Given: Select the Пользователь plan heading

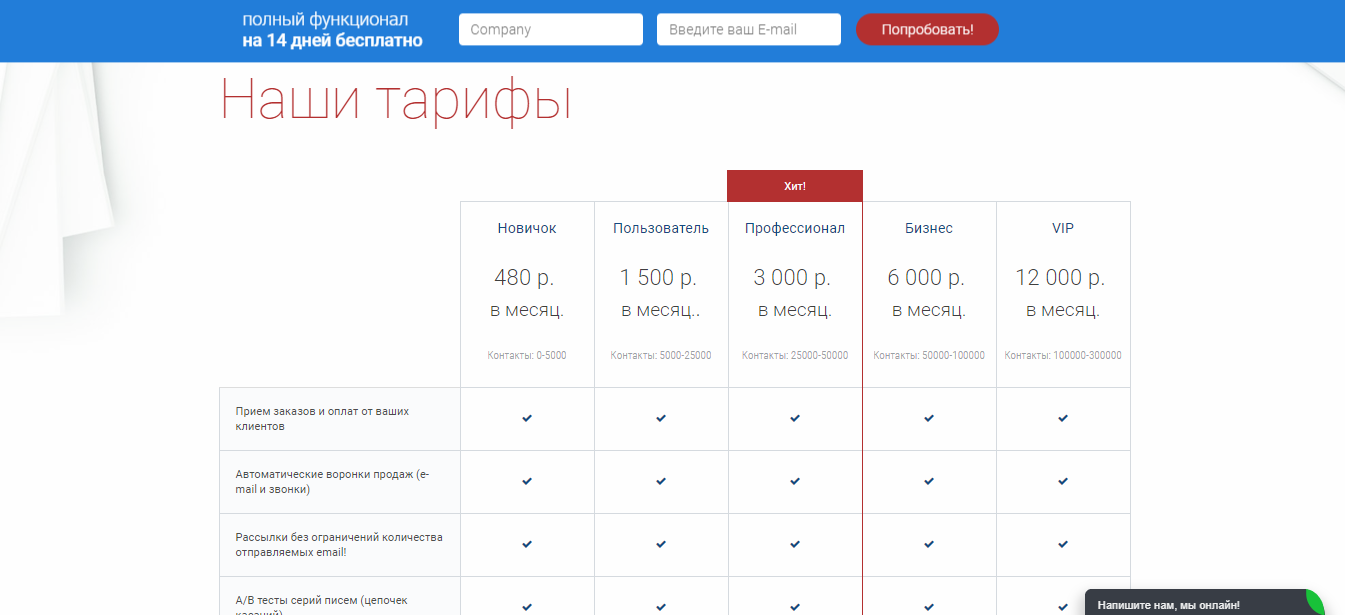Looking at the screenshot, I should 661,228.
